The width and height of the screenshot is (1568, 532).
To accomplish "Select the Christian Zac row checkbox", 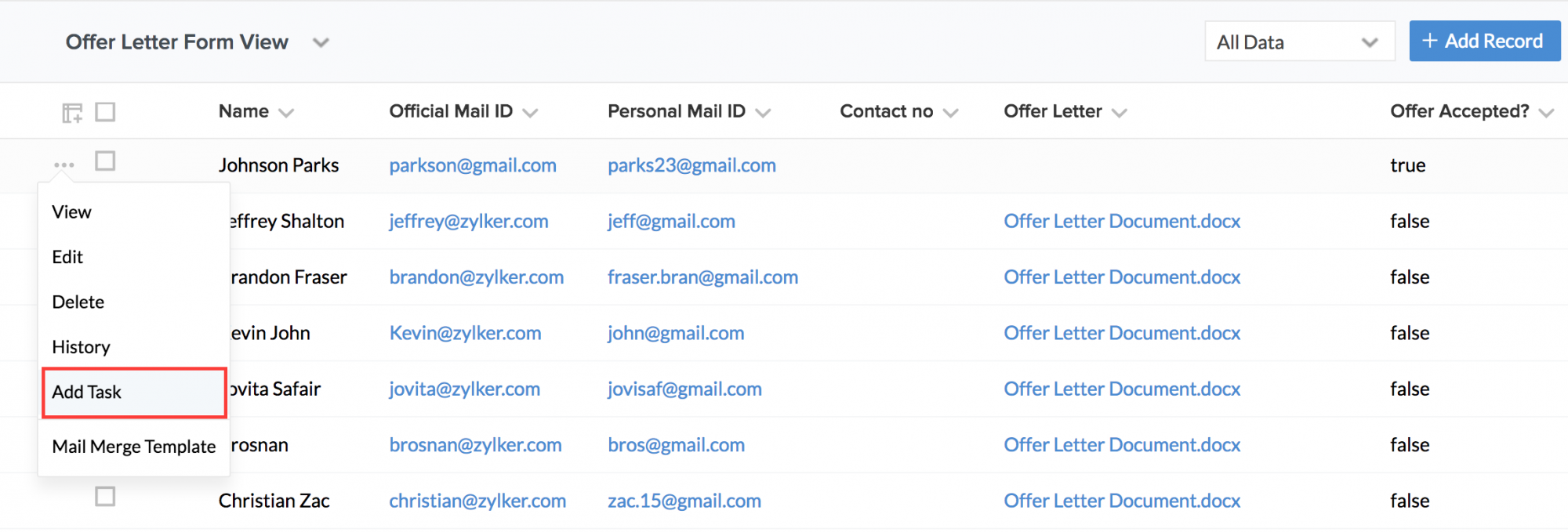I will [105, 497].
